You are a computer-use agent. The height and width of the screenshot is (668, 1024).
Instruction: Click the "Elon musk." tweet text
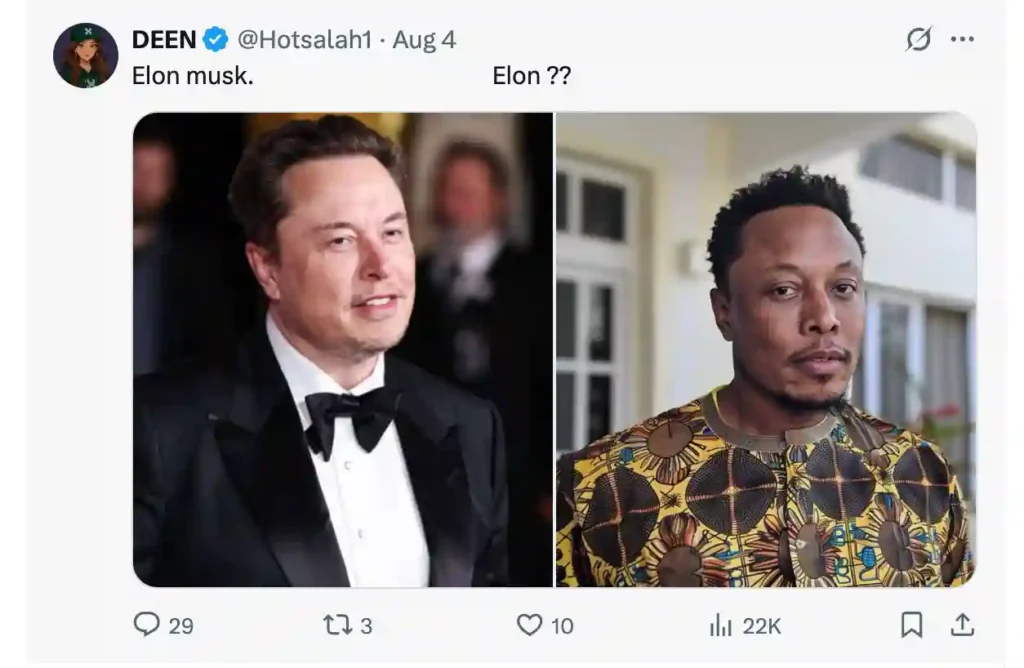click(192, 76)
